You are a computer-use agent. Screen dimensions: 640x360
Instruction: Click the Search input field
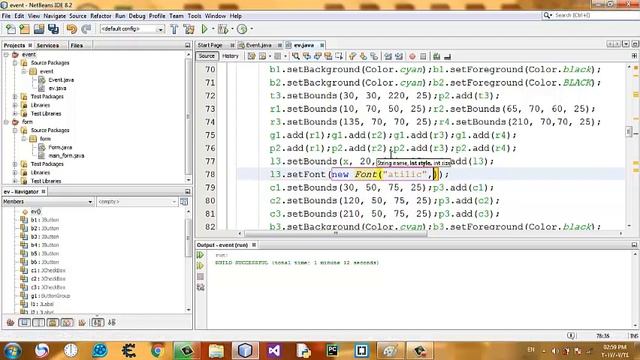click(x=595, y=15)
